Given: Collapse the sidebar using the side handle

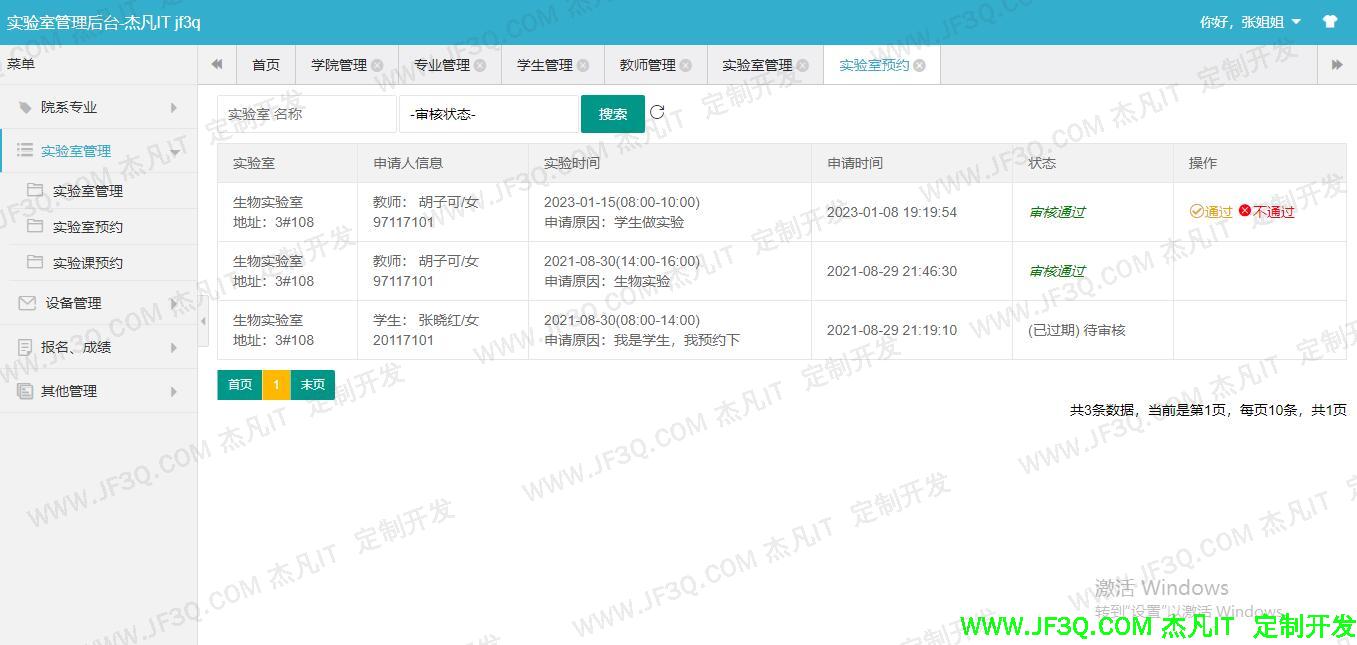Looking at the screenshot, I should coord(203,321).
